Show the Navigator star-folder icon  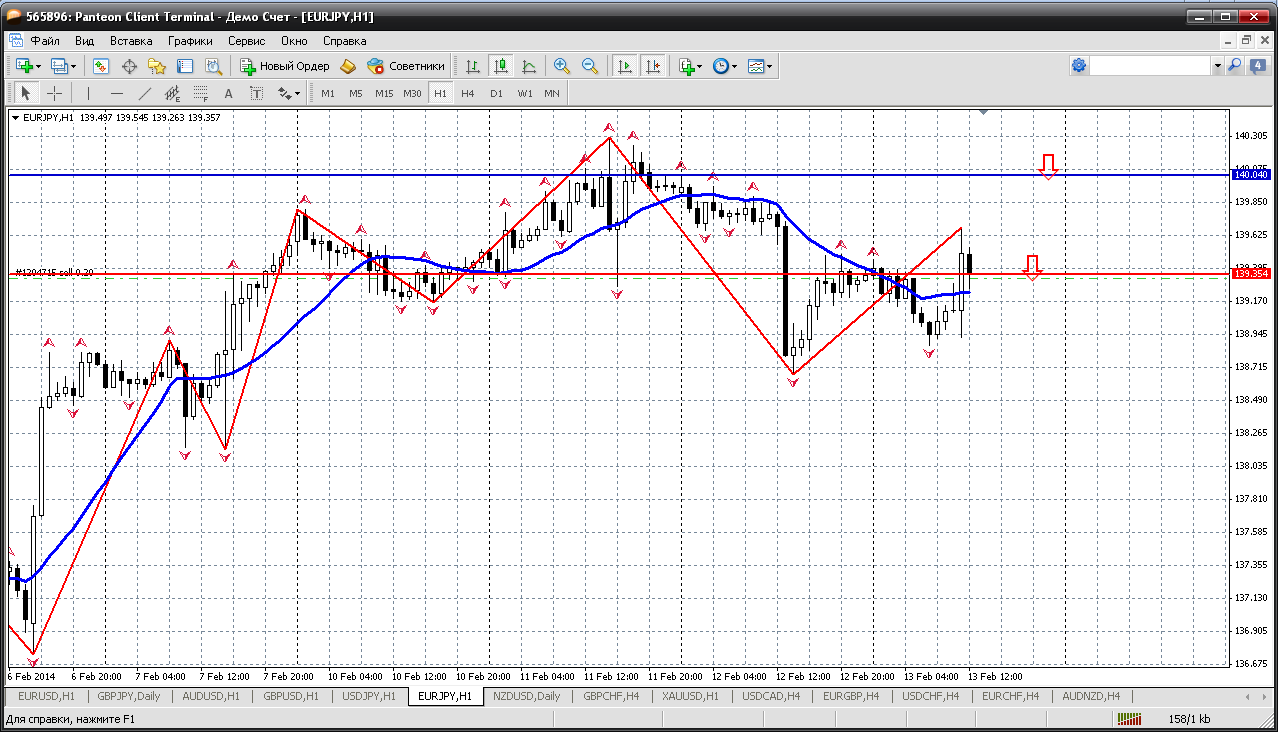(x=157, y=66)
